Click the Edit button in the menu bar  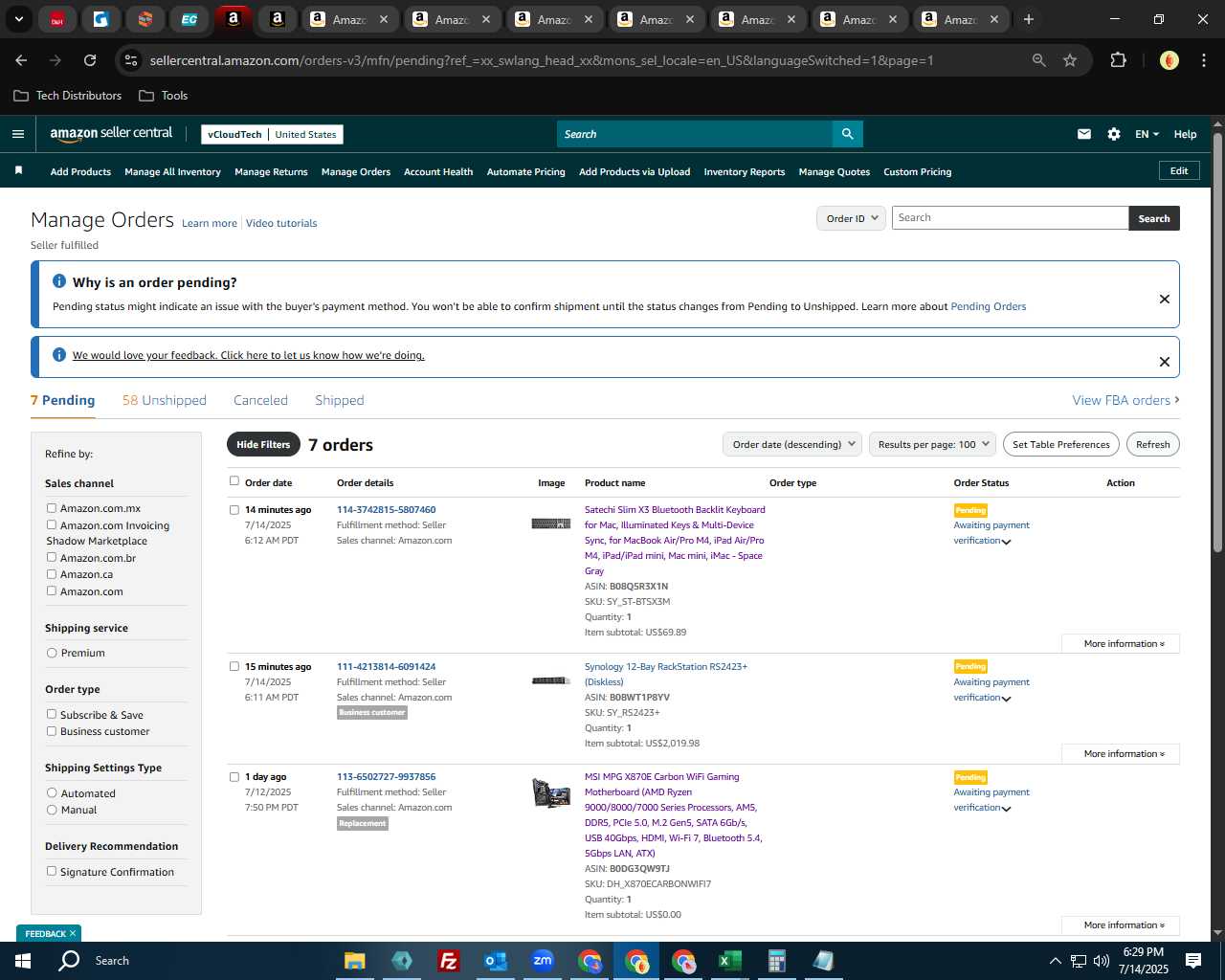pyautogui.click(x=1179, y=170)
